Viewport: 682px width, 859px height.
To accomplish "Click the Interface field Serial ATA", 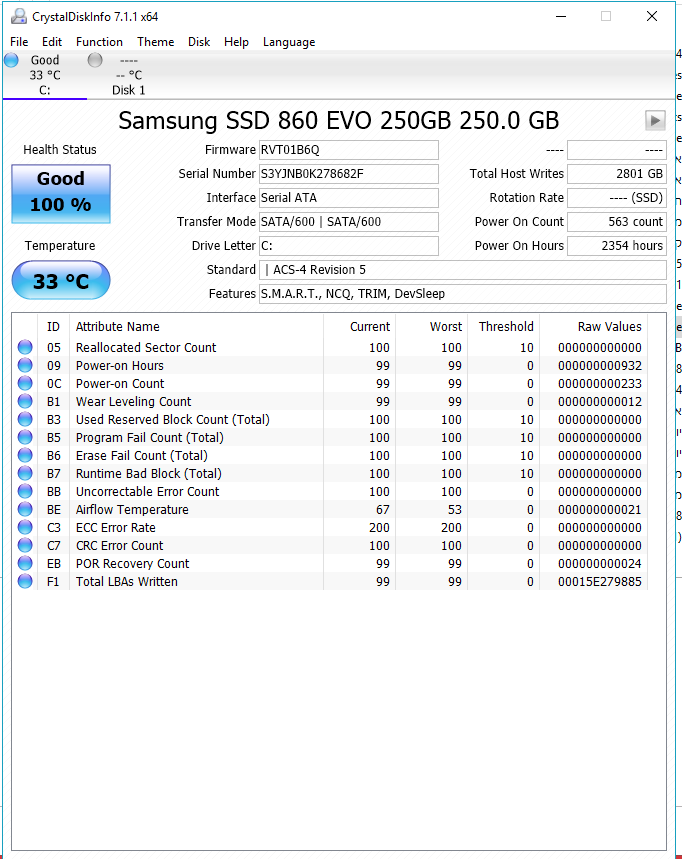I will click(348, 198).
